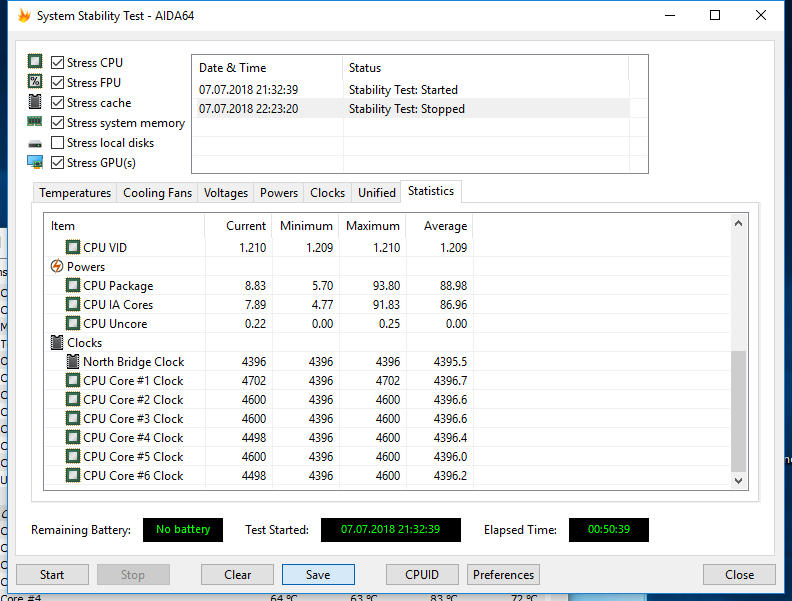This screenshot has height=601, width=792.
Task: Click the Start button
Action: coord(52,575)
